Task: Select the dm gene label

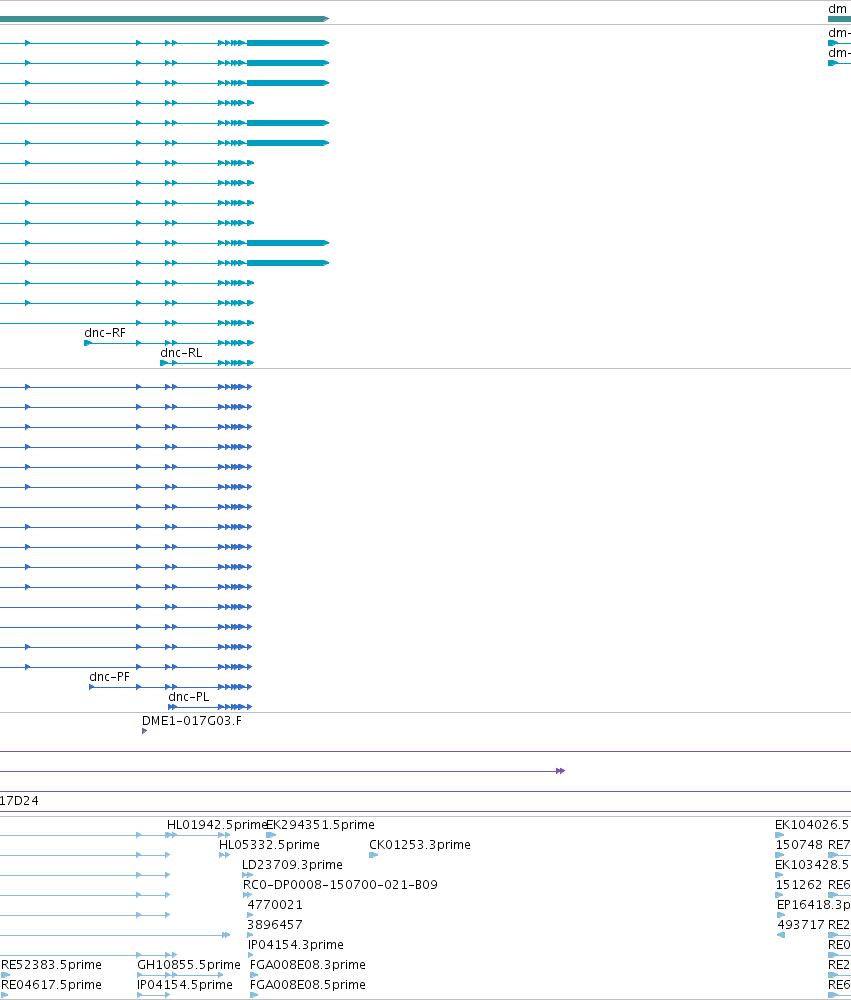Action: tap(837, 9)
